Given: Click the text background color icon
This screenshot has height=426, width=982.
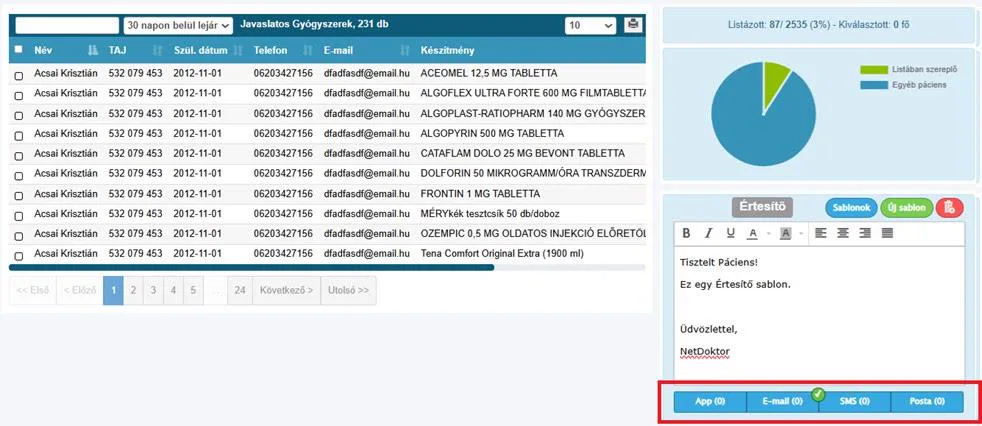Looking at the screenshot, I should pos(785,233).
